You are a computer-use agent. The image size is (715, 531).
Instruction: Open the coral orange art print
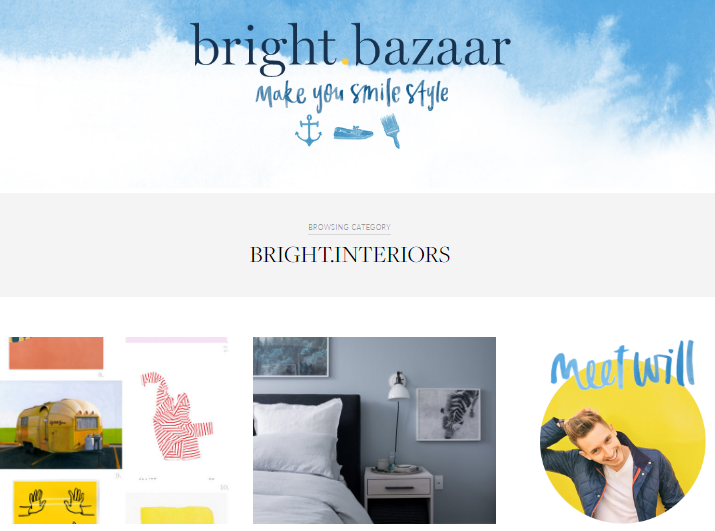pyautogui.click(x=56, y=353)
